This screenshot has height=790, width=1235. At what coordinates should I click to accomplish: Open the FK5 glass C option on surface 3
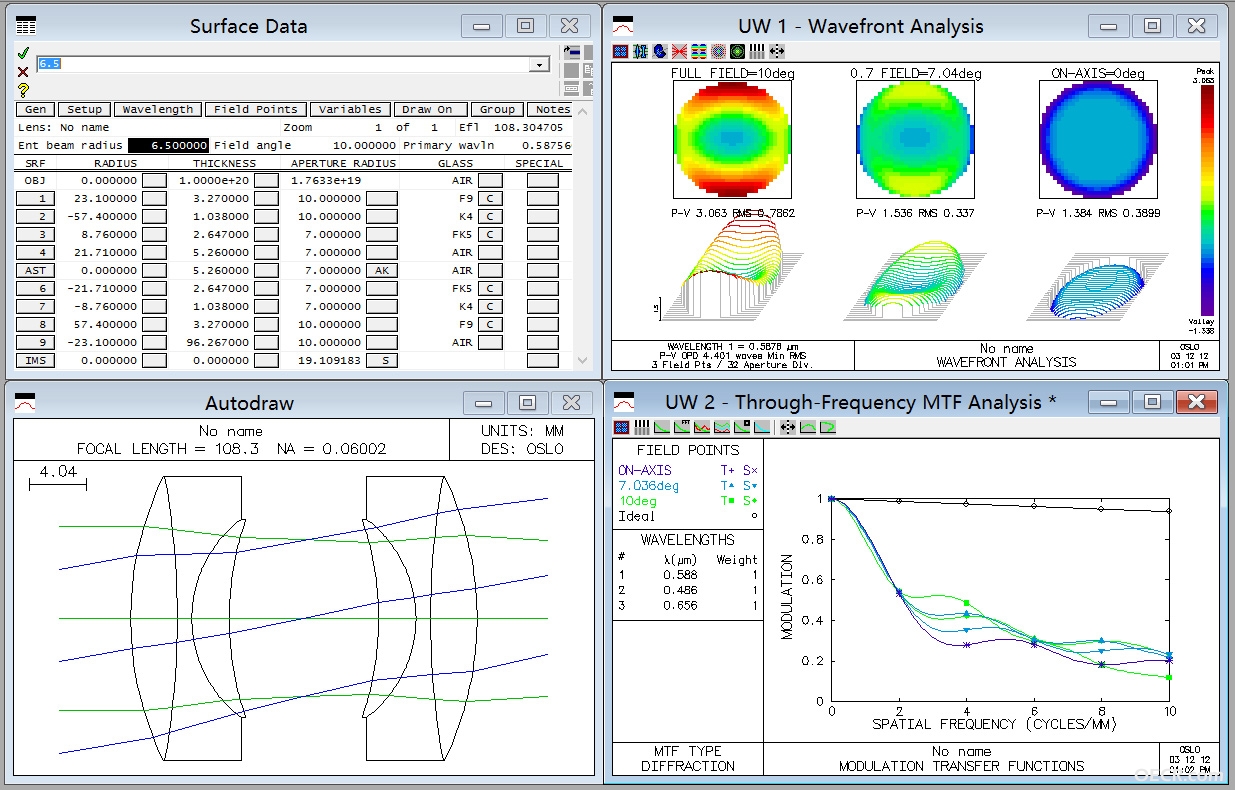[x=490, y=234]
